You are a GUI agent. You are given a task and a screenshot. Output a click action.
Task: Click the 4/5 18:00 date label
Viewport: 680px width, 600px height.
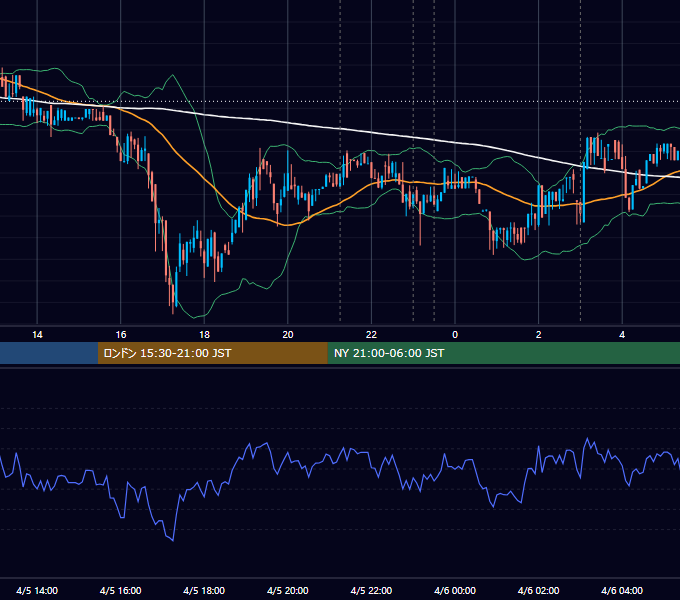(204, 590)
